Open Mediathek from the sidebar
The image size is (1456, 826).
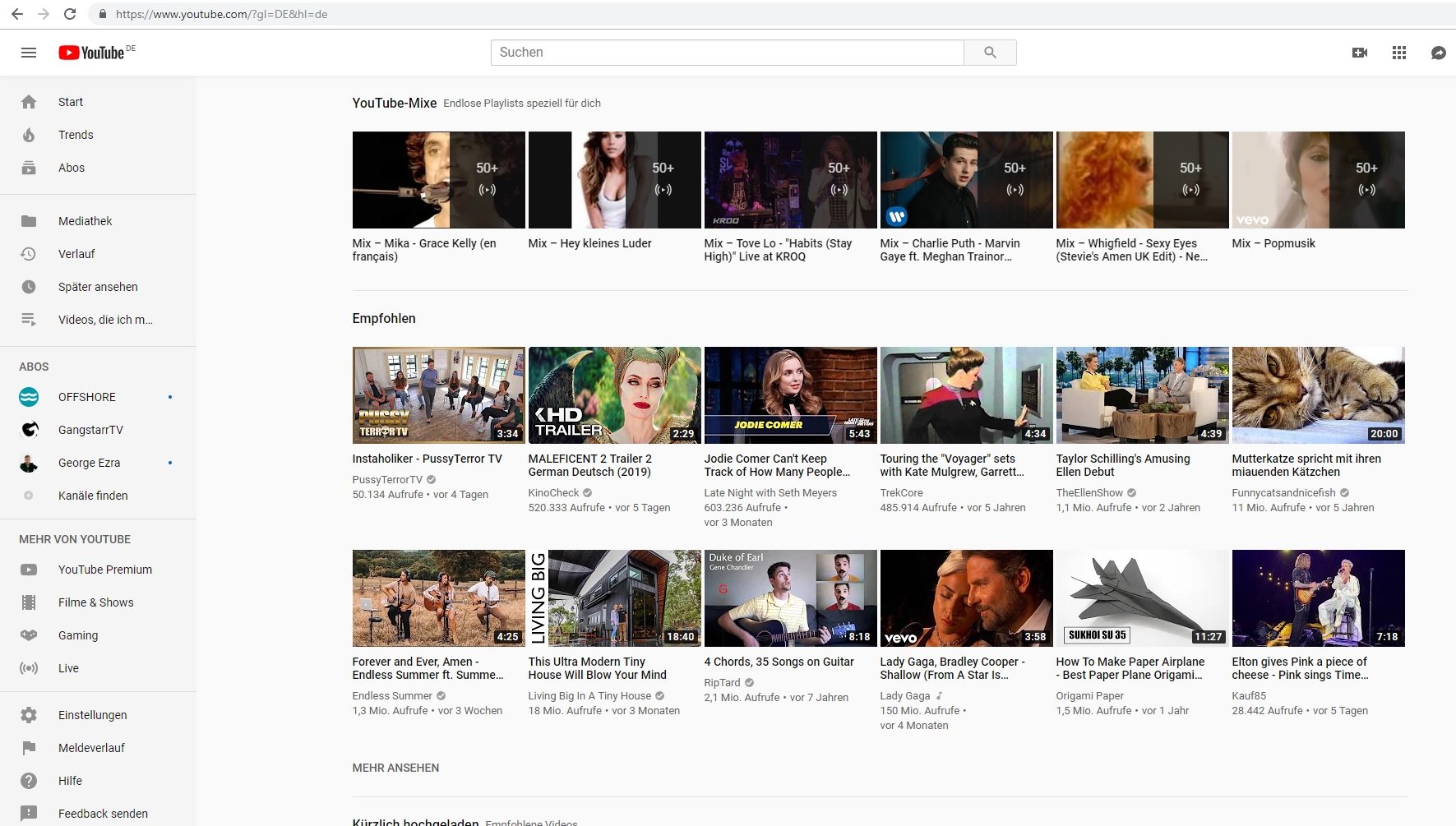(85, 221)
